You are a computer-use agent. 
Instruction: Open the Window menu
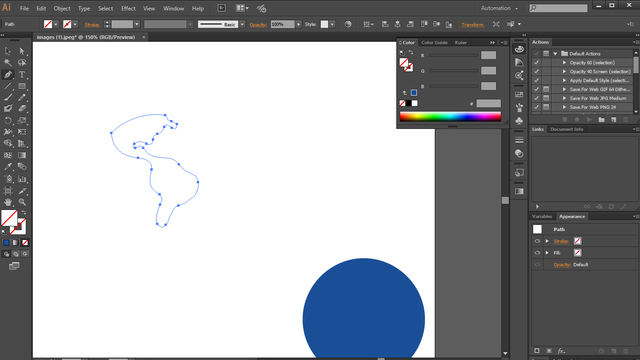click(173, 9)
